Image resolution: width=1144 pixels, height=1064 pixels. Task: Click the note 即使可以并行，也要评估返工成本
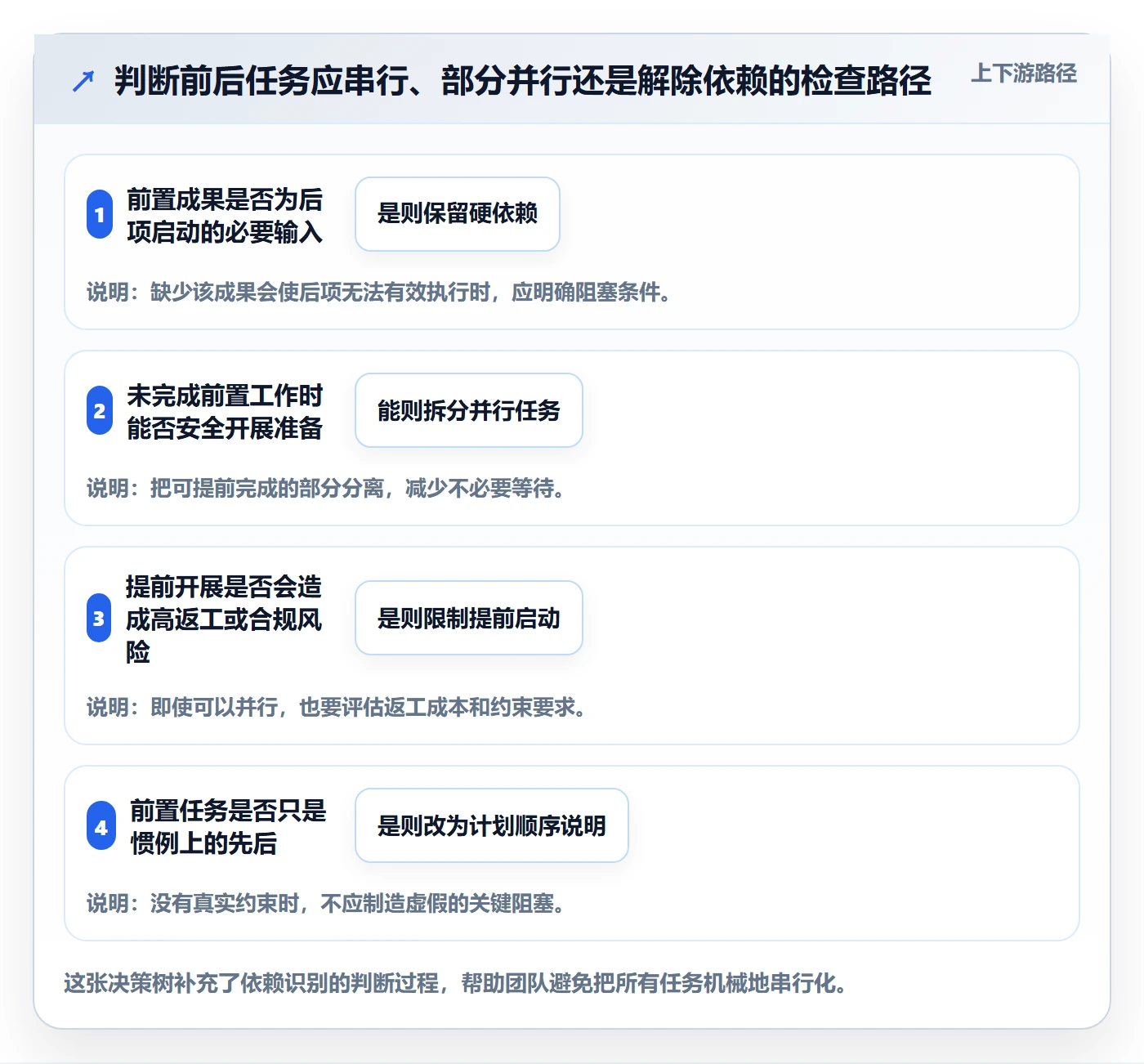coord(336,707)
